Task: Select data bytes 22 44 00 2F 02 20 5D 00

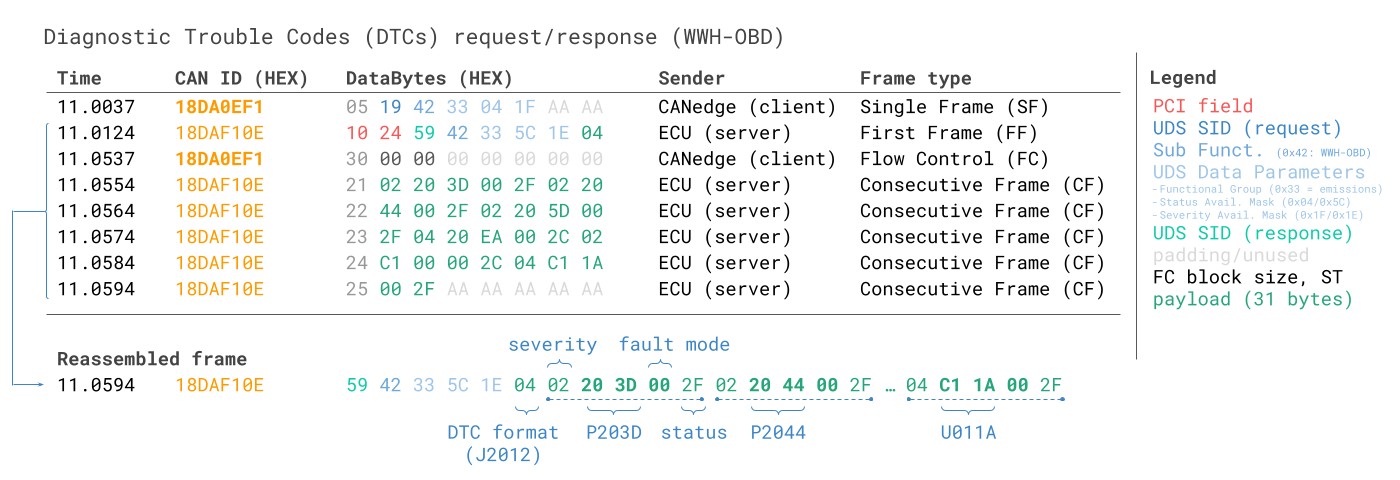Action: [475, 211]
